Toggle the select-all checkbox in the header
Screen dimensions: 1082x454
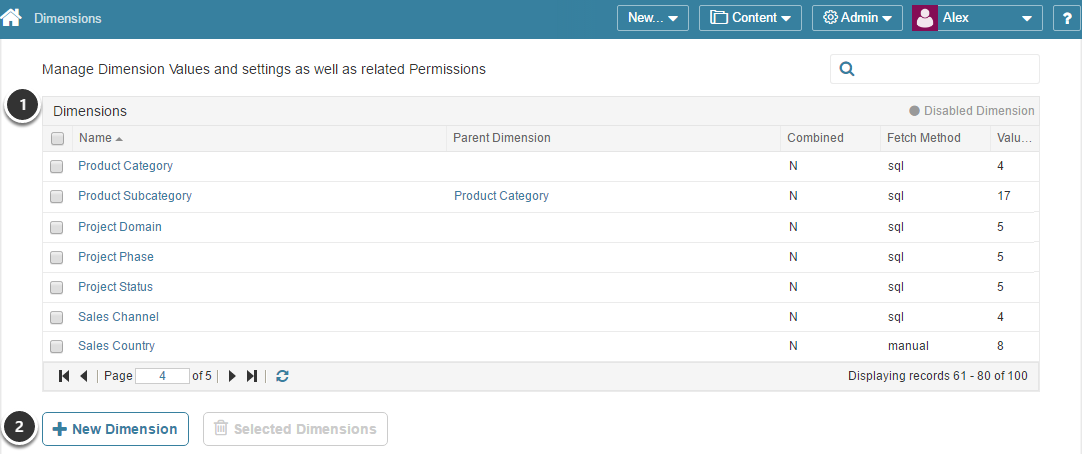coord(57,139)
